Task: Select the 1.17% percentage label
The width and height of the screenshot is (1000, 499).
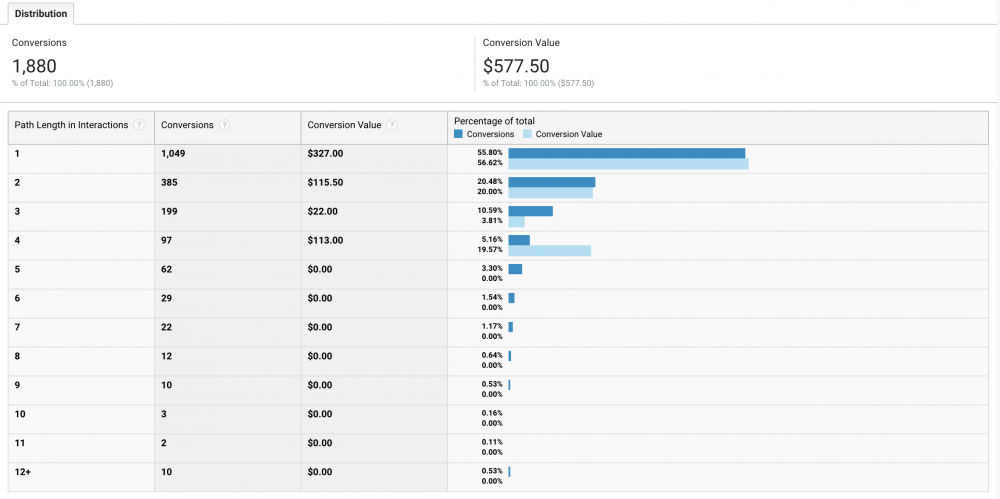Action: pyautogui.click(x=492, y=326)
